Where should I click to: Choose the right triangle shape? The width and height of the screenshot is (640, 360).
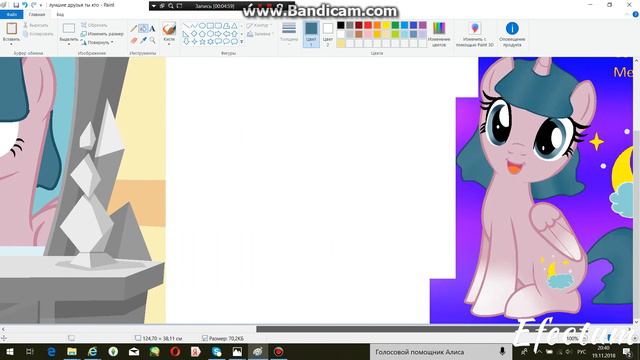point(186,33)
